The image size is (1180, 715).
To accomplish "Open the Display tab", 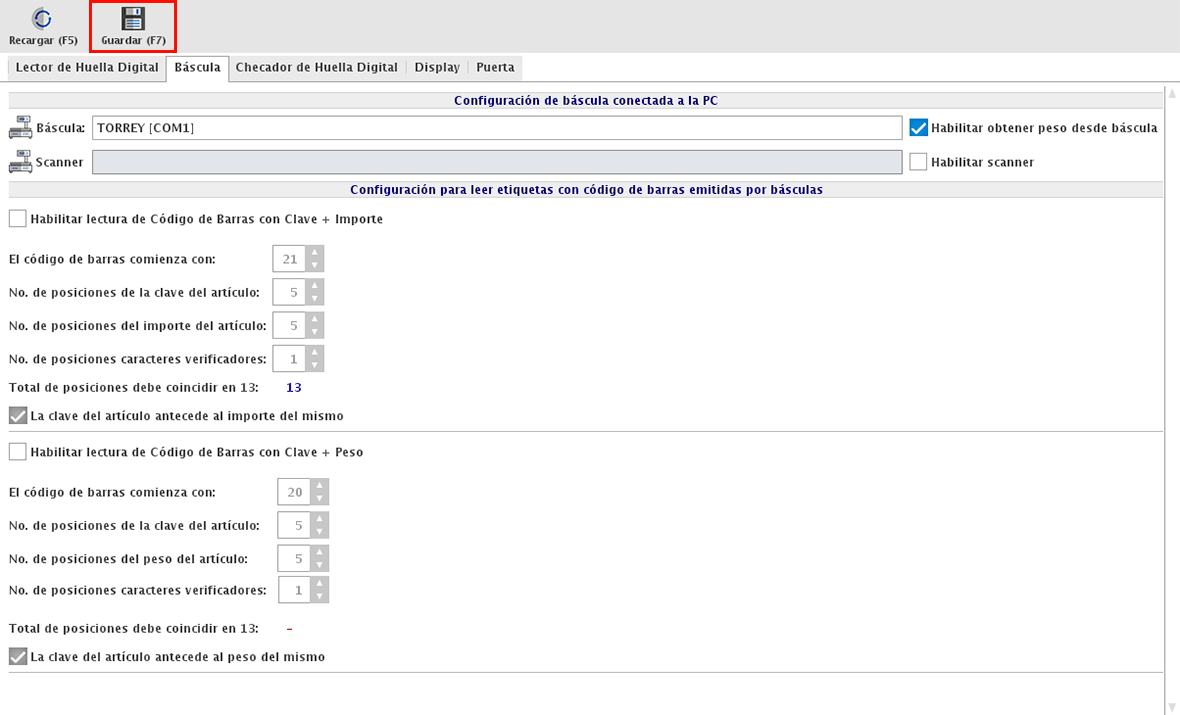I will [x=437, y=68].
